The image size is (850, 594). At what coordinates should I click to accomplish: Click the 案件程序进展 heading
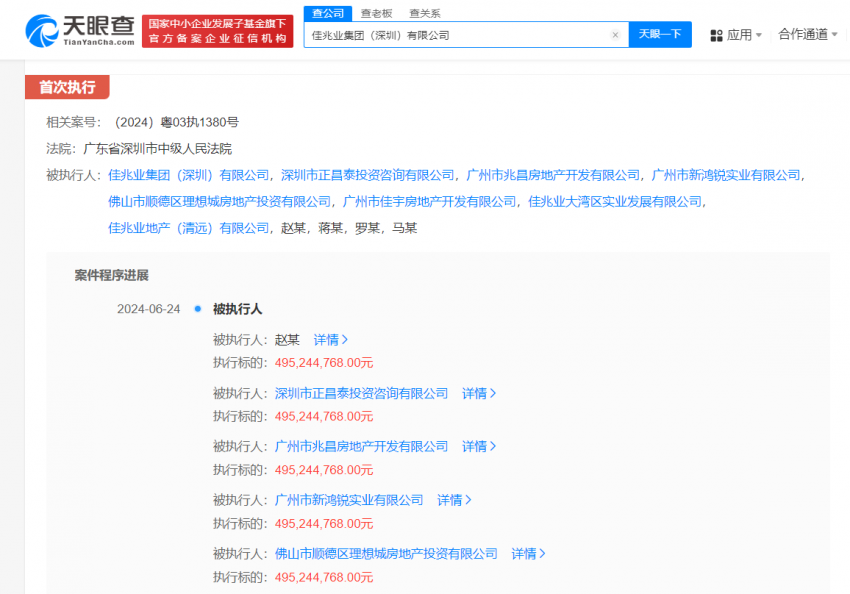click(x=112, y=275)
